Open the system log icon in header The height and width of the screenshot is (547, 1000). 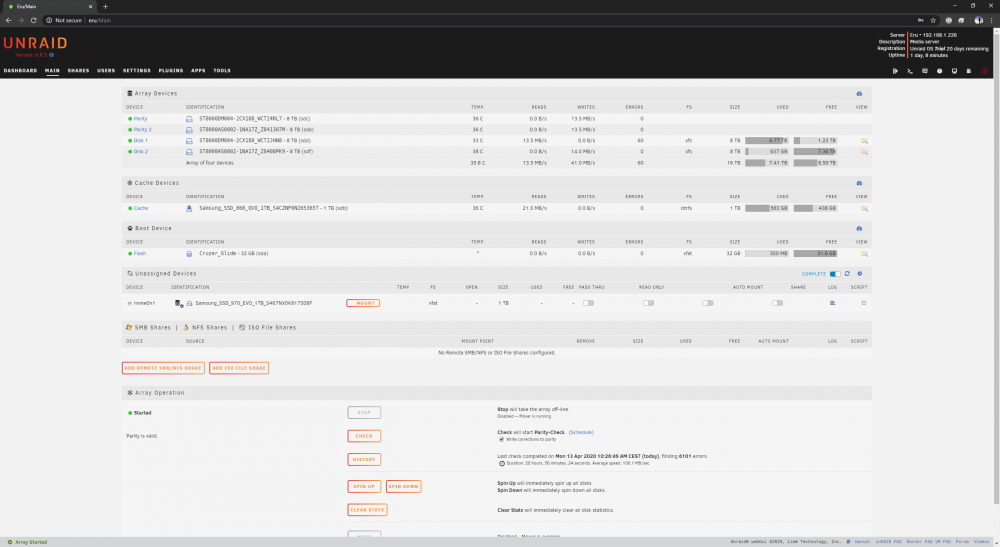point(969,71)
